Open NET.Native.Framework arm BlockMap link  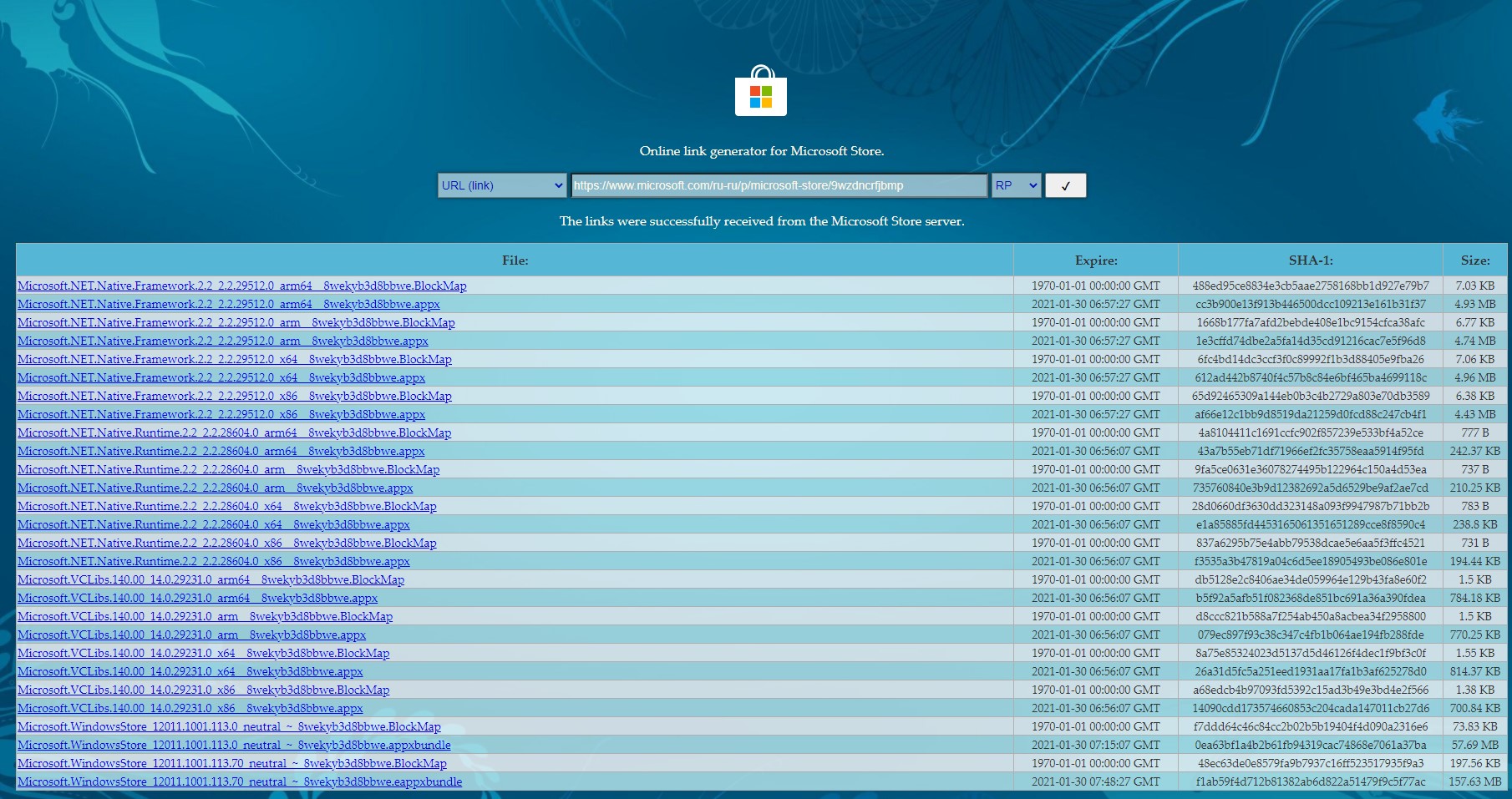click(x=236, y=322)
